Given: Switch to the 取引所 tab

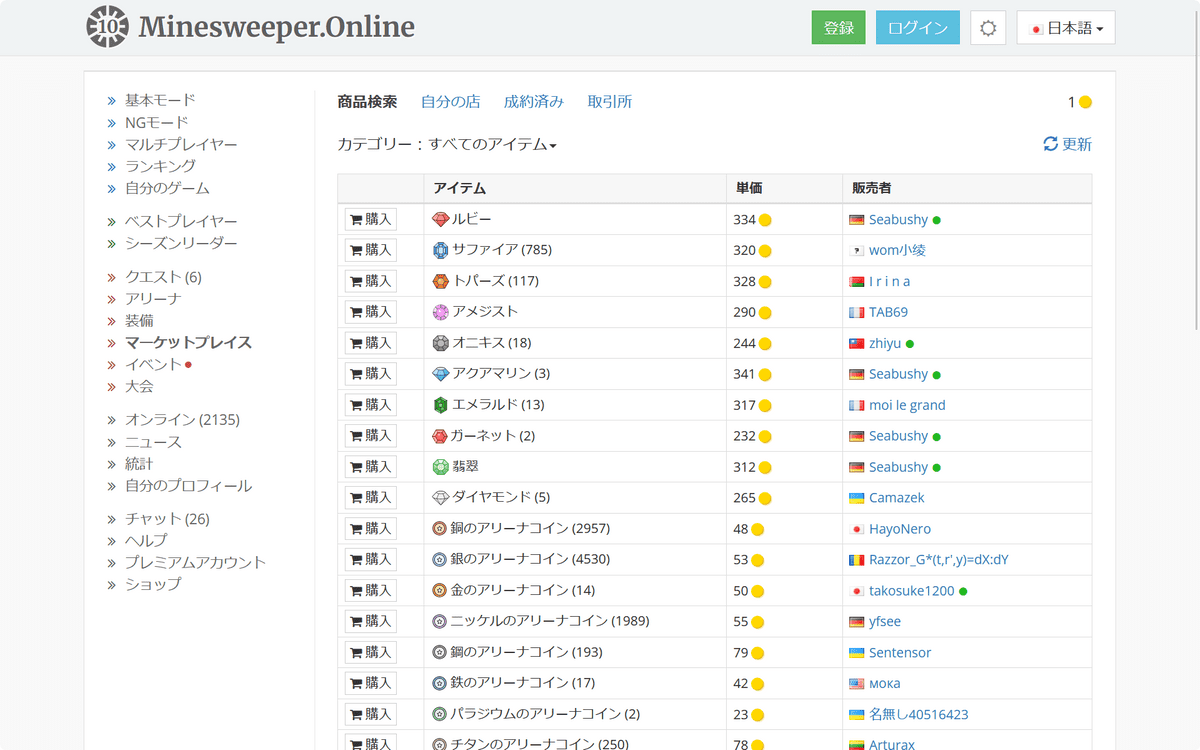Looking at the screenshot, I should (609, 102).
